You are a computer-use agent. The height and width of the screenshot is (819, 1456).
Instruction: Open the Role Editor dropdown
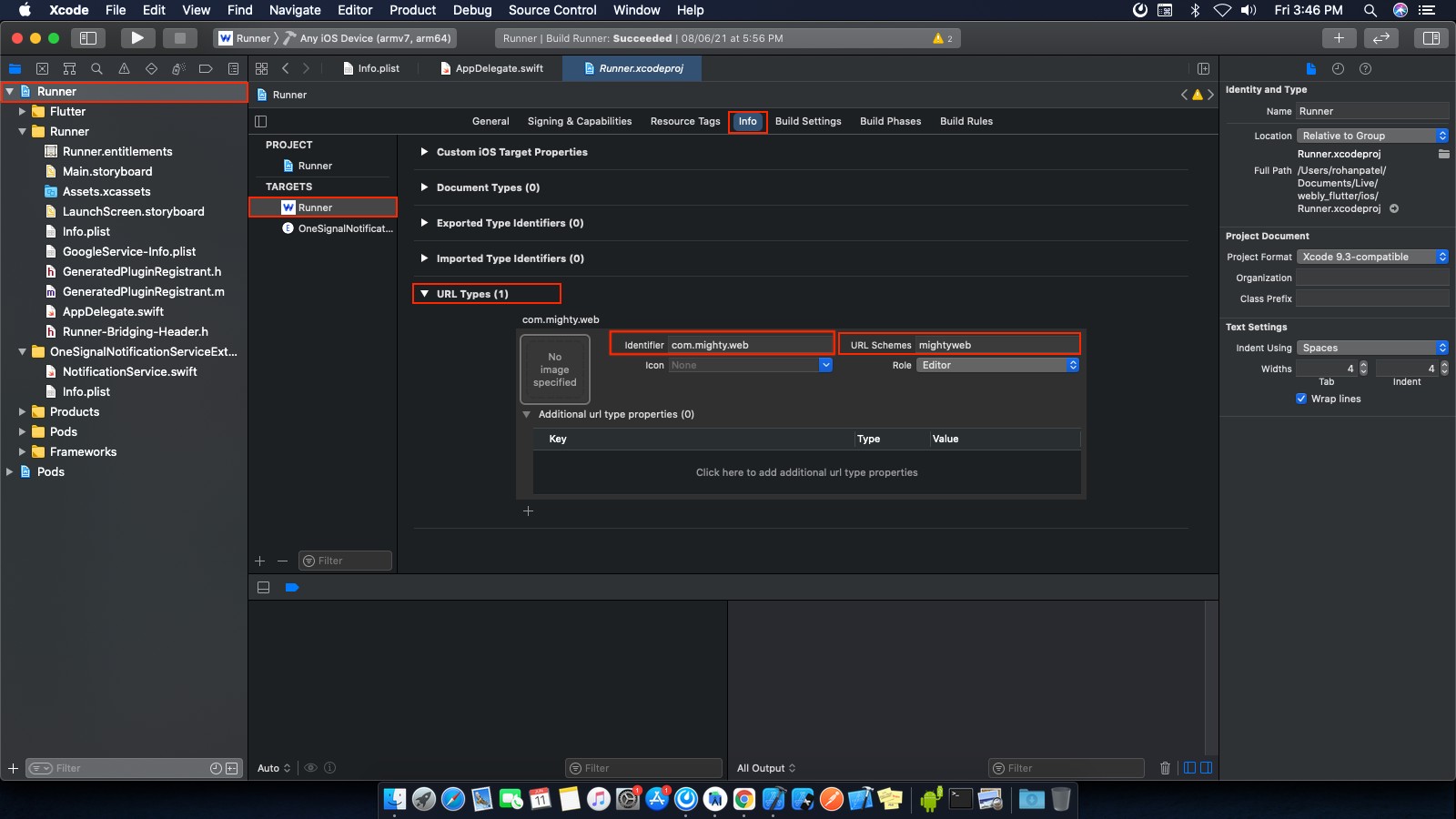pyautogui.click(x=998, y=365)
